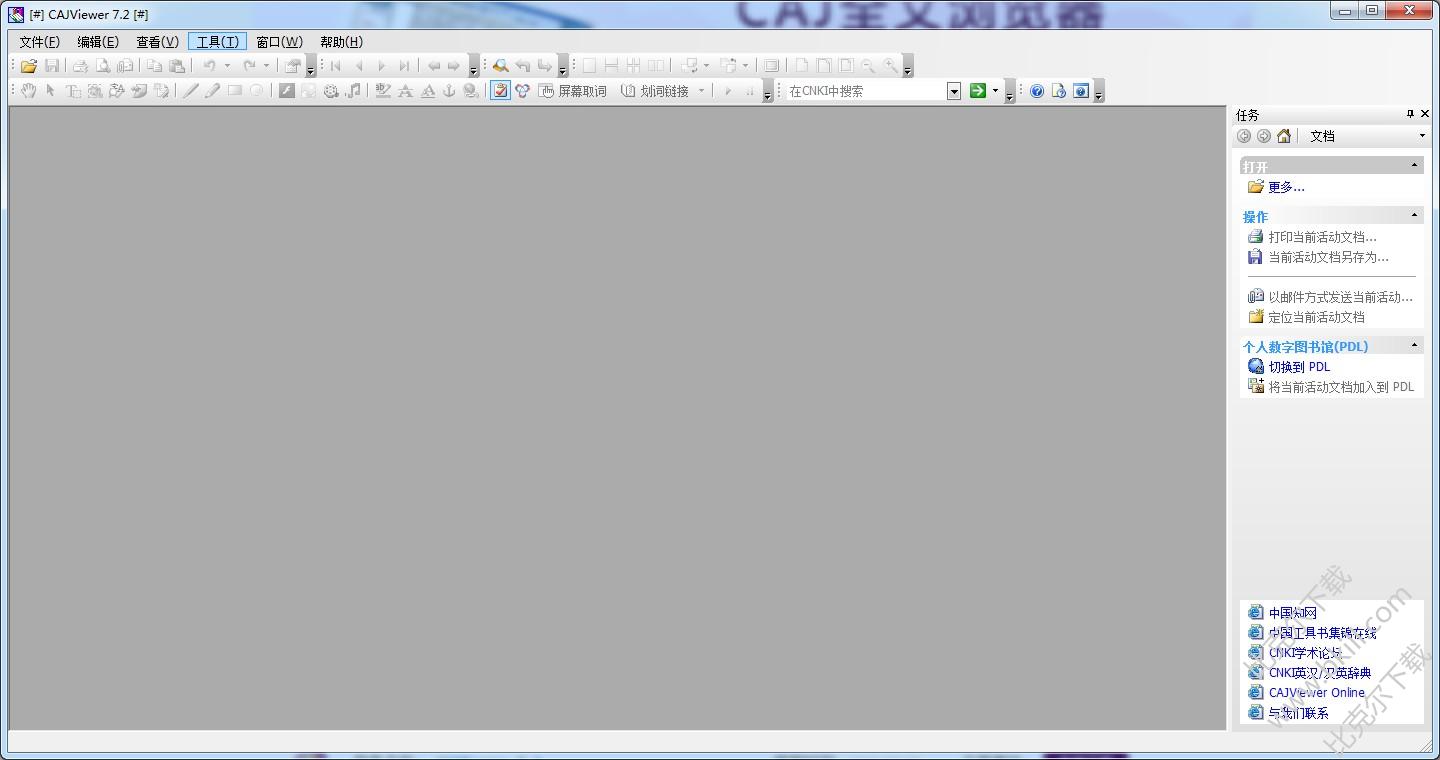The image size is (1440, 760).
Task: Click 打印当前活动文档... link
Action: 1322,237
